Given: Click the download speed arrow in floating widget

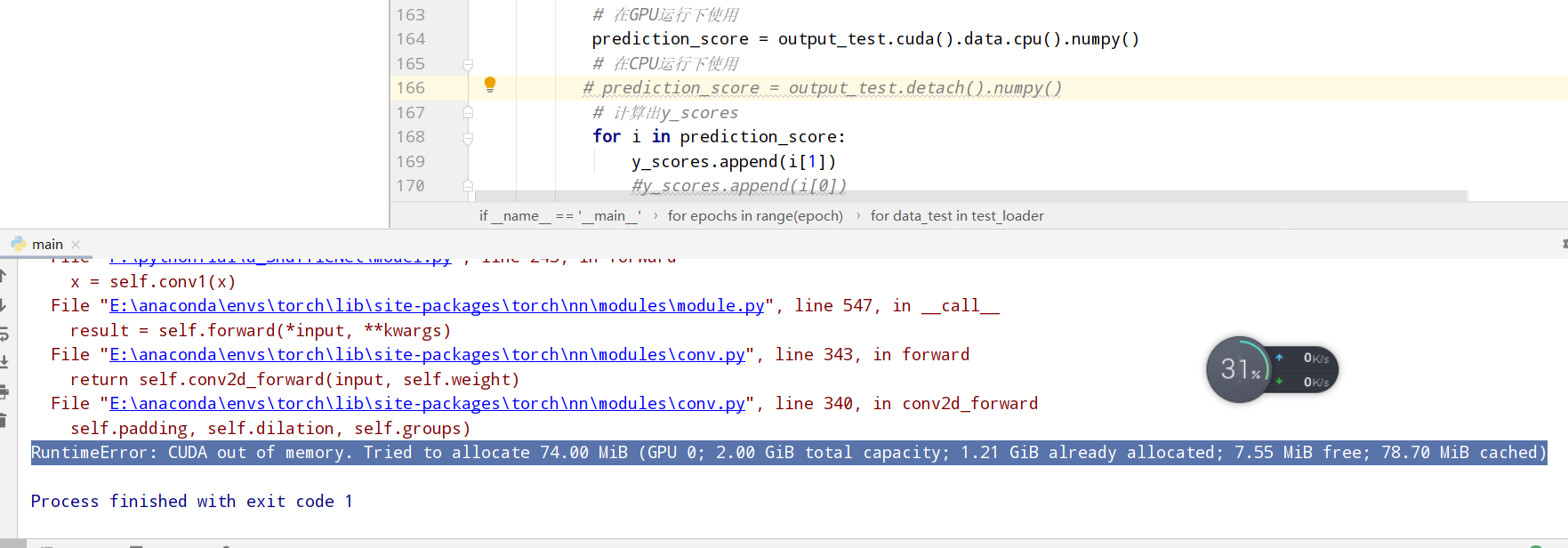Looking at the screenshot, I should click(1279, 381).
